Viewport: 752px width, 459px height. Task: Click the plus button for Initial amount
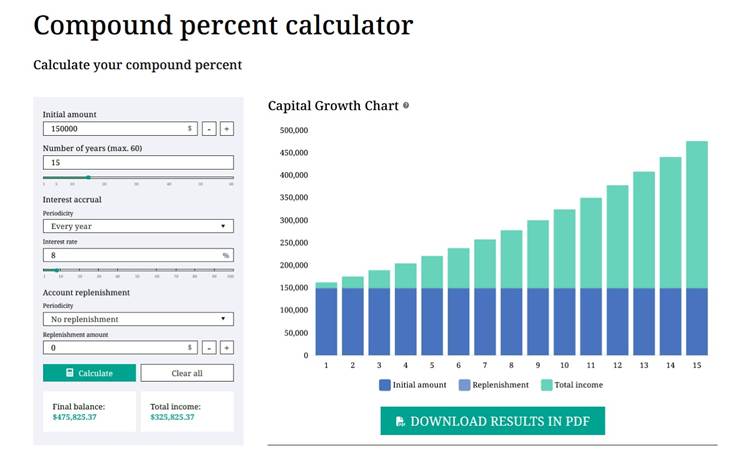tap(227, 129)
